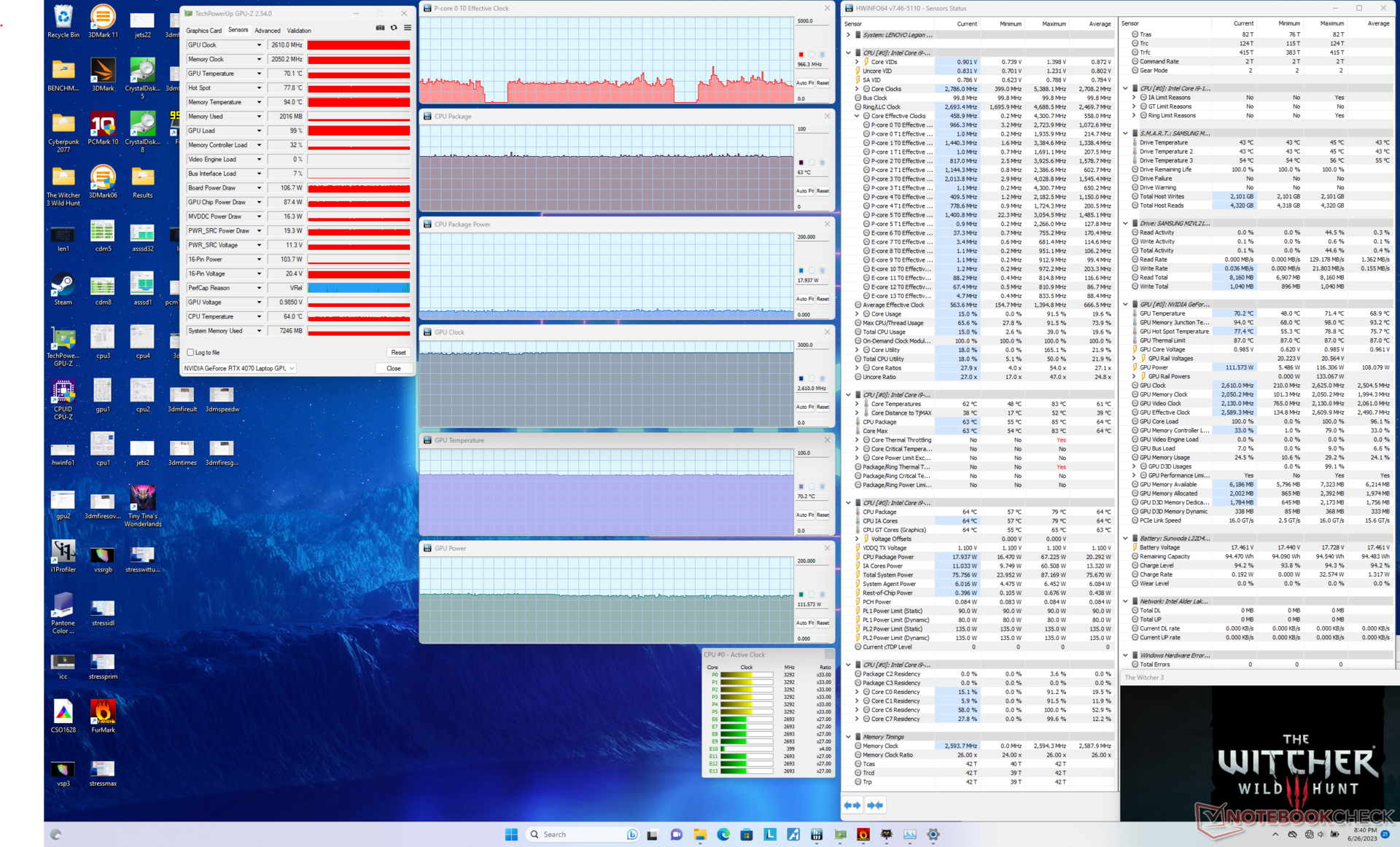Click the GPU-Z screenshot camera icon
The image size is (1400, 847).
click(x=380, y=28)
